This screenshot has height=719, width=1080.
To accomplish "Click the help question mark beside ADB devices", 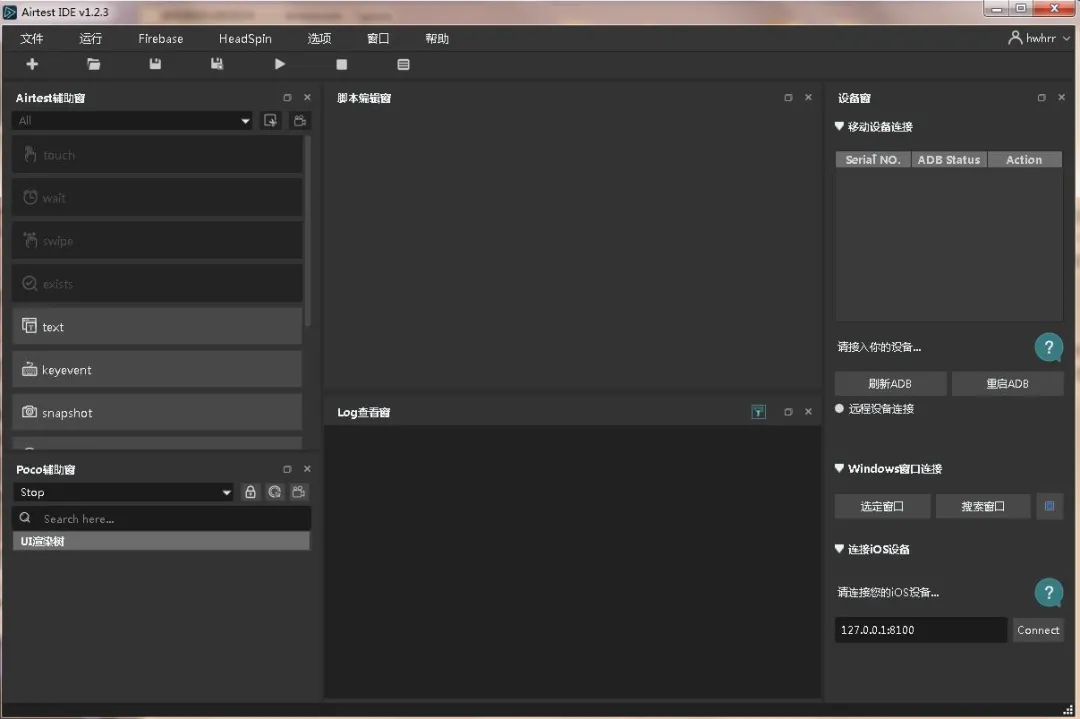I will (1048, 347).
